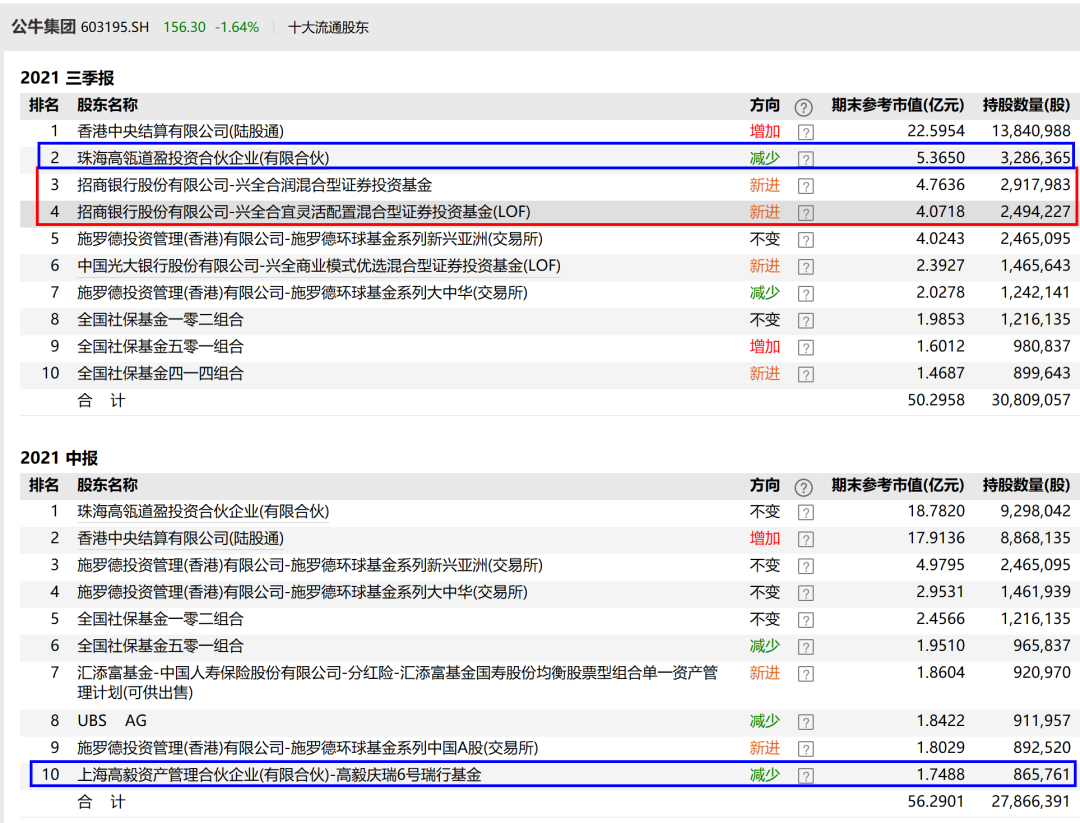
Task: Click 持股数量(股) header in 三季报 table
Action: coord(1026,105)
